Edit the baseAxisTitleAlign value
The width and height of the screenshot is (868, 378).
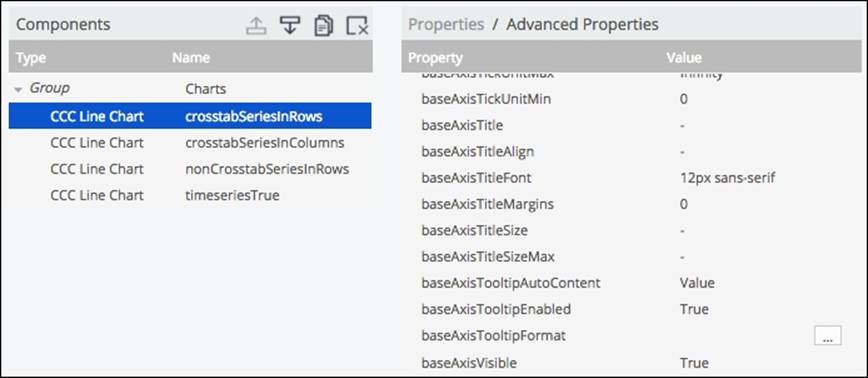pyautogui.click(x=683, y=152)
